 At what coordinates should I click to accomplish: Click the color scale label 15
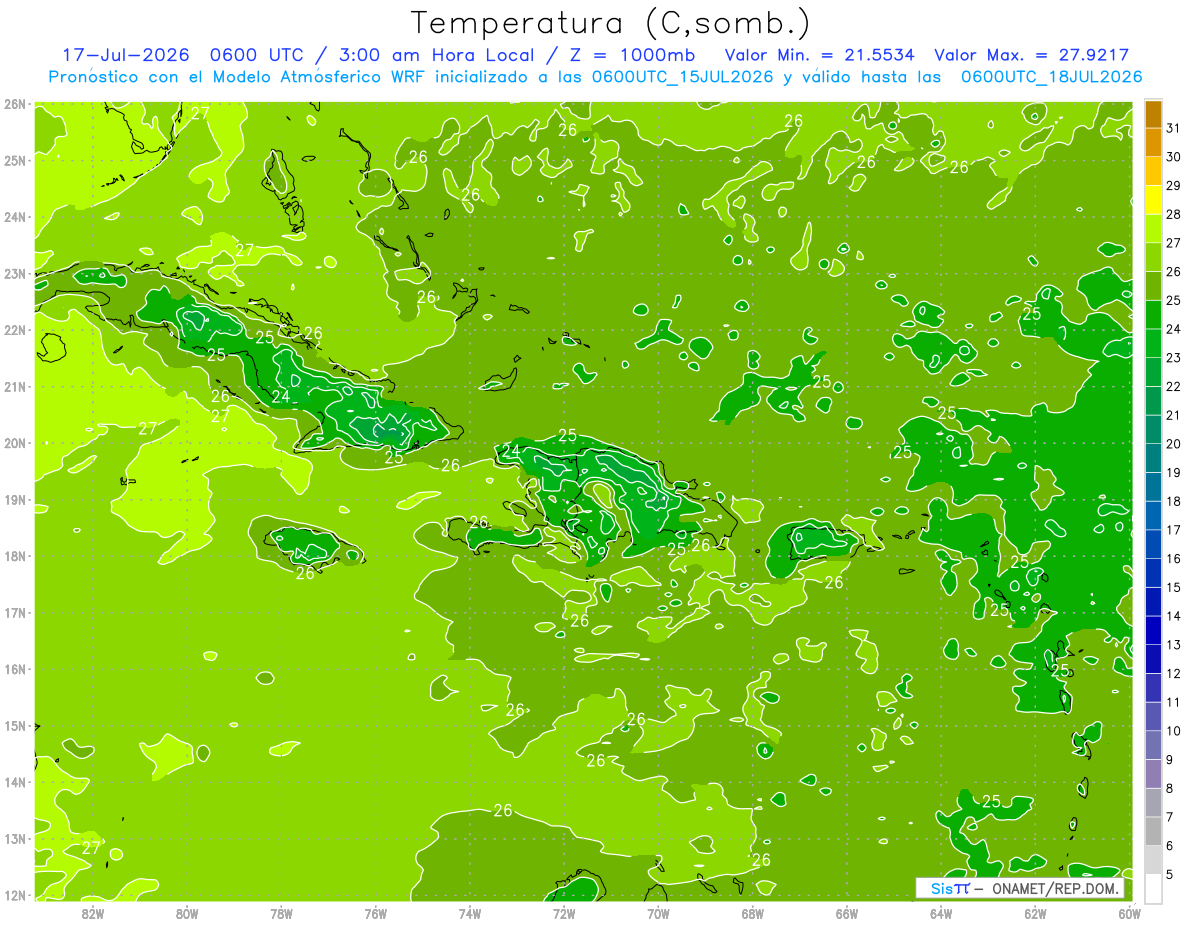1174,587
